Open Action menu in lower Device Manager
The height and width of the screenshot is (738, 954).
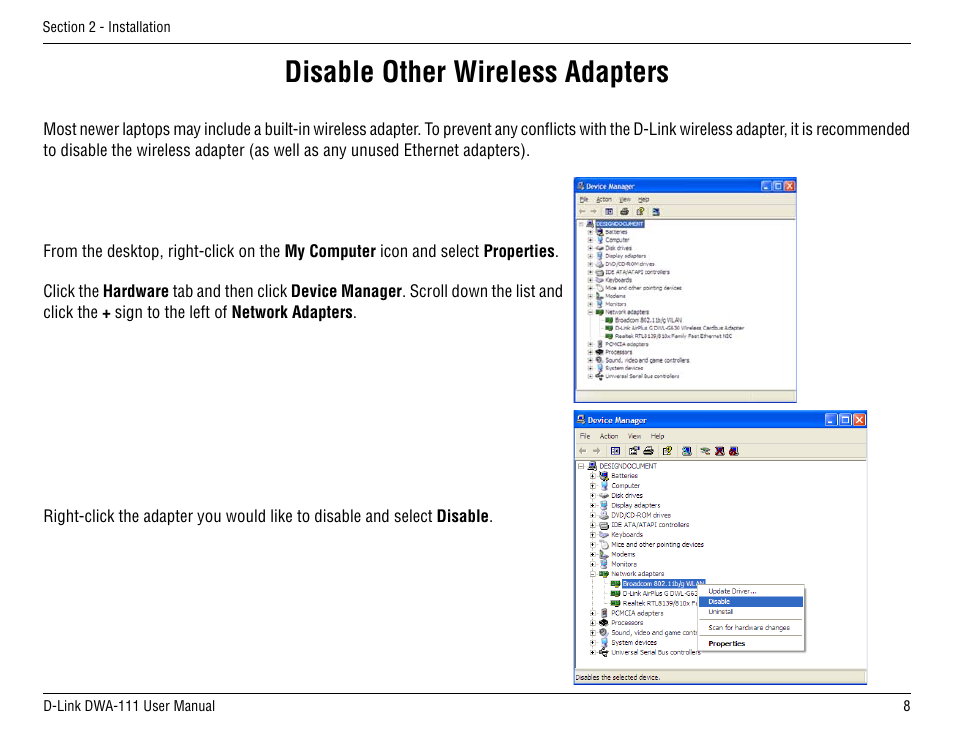point(608,436)
